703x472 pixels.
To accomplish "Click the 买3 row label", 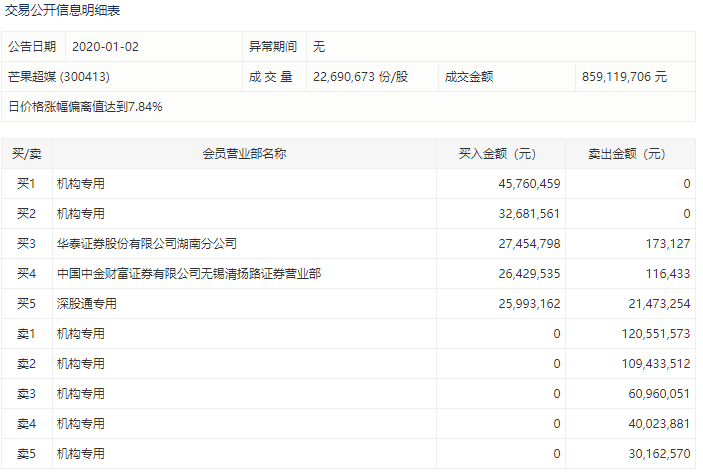I will [x=26, y=244].
